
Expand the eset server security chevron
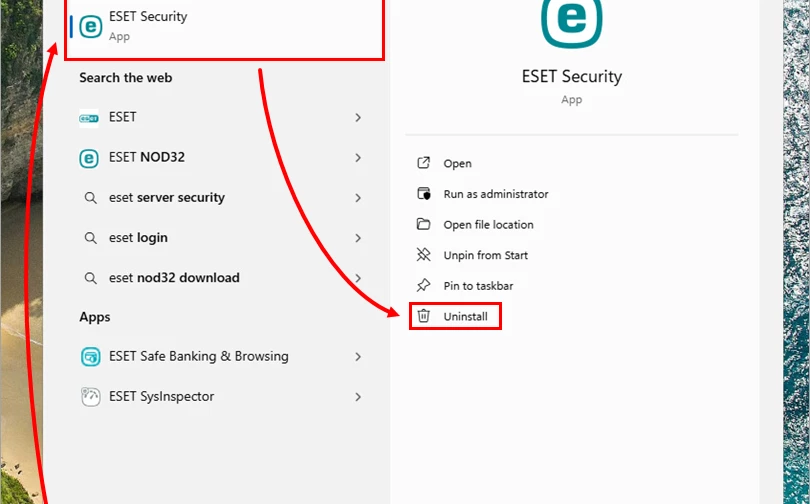tap(358, 198)
